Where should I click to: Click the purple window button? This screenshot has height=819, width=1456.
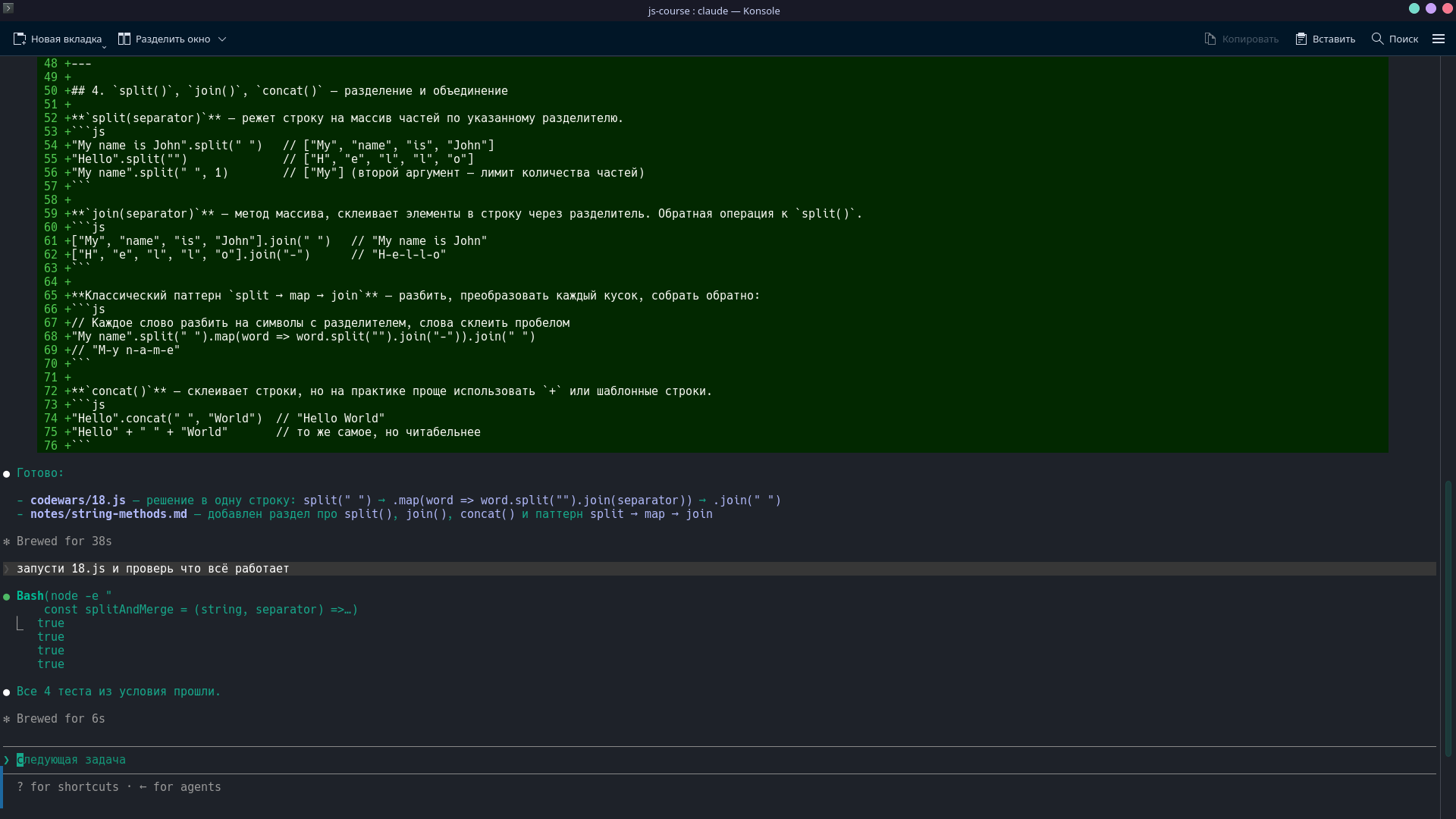[x=1431, y=8]
